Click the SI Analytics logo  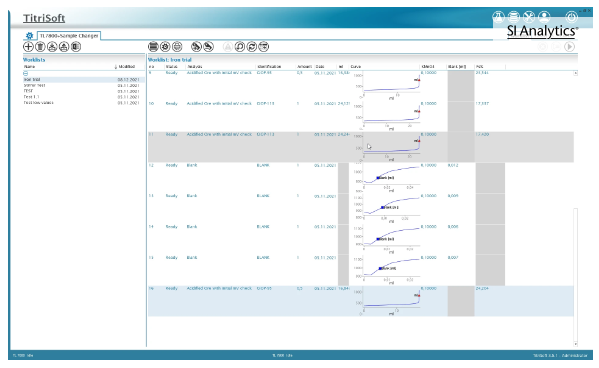point(542,31)
